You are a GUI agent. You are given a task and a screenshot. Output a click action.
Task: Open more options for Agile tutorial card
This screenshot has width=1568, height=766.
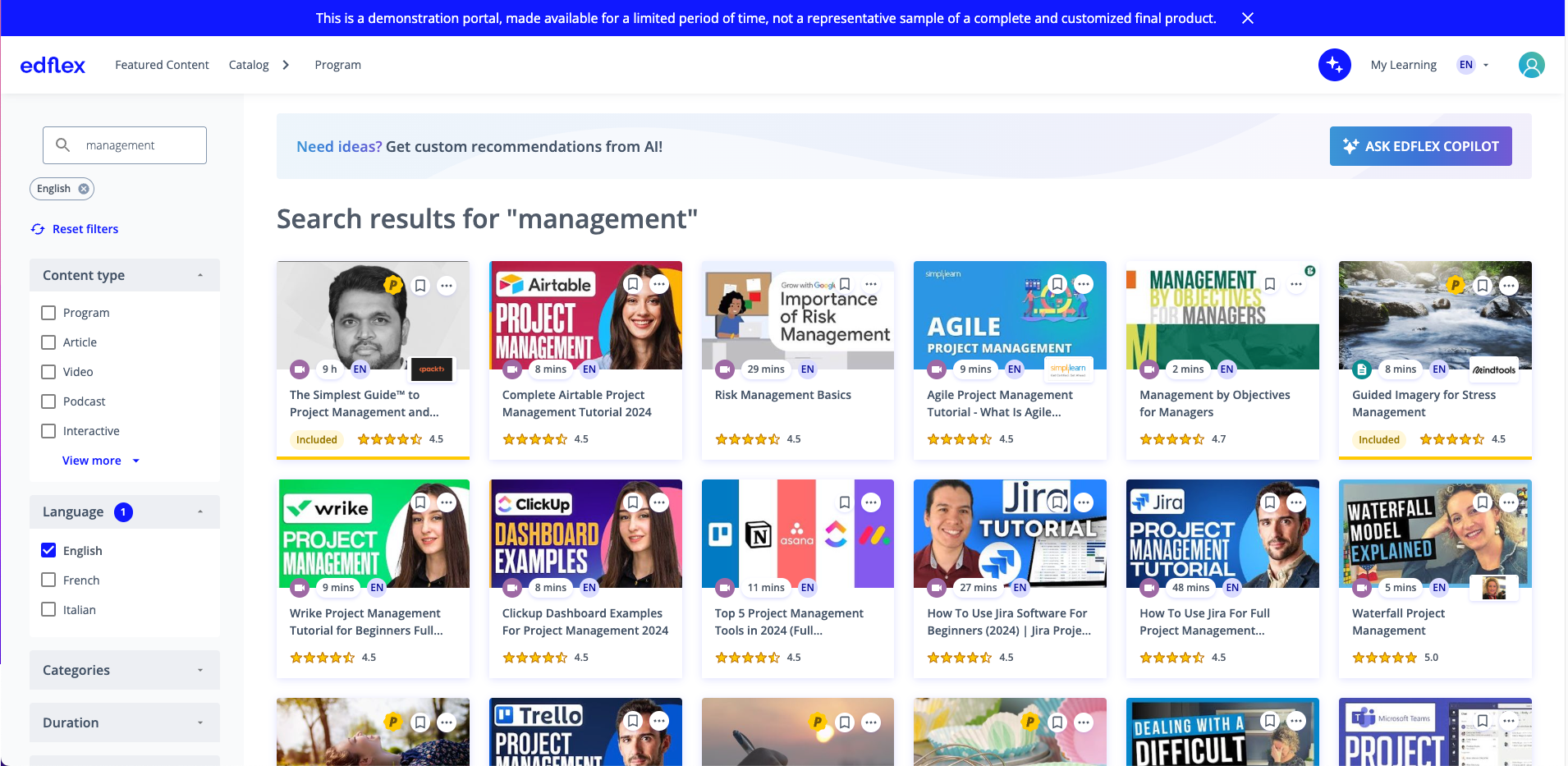tap(1084, 284)
